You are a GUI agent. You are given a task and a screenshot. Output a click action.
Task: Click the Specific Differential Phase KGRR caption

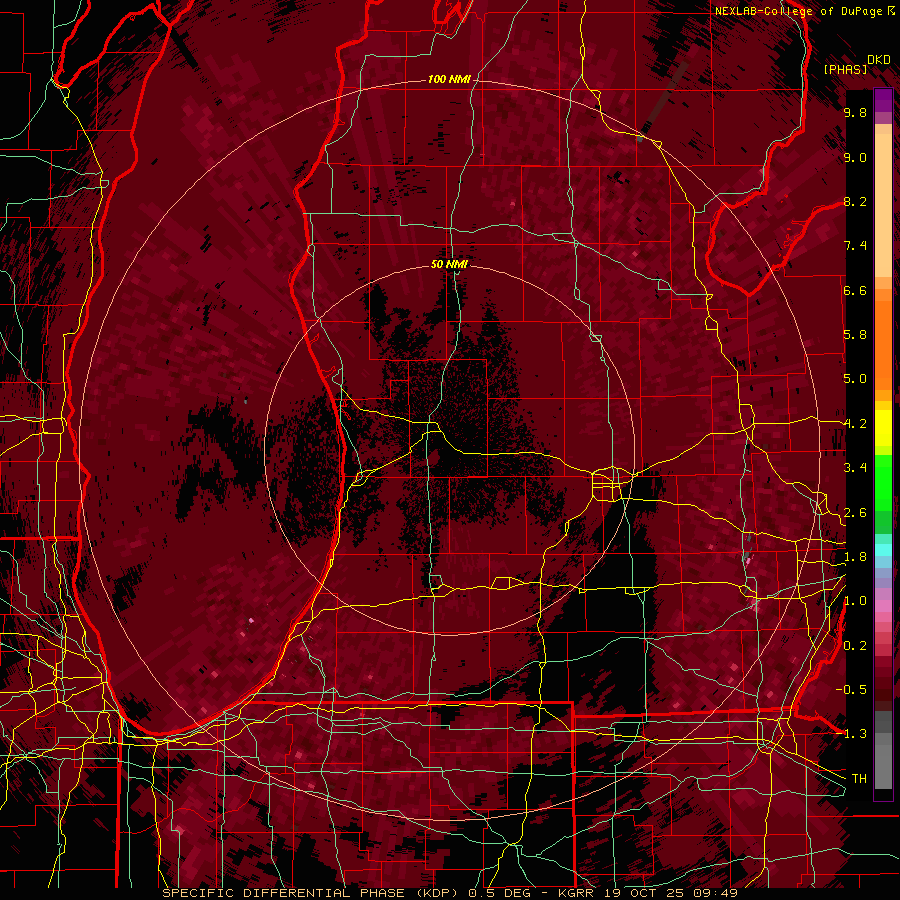tap(450, 893)
